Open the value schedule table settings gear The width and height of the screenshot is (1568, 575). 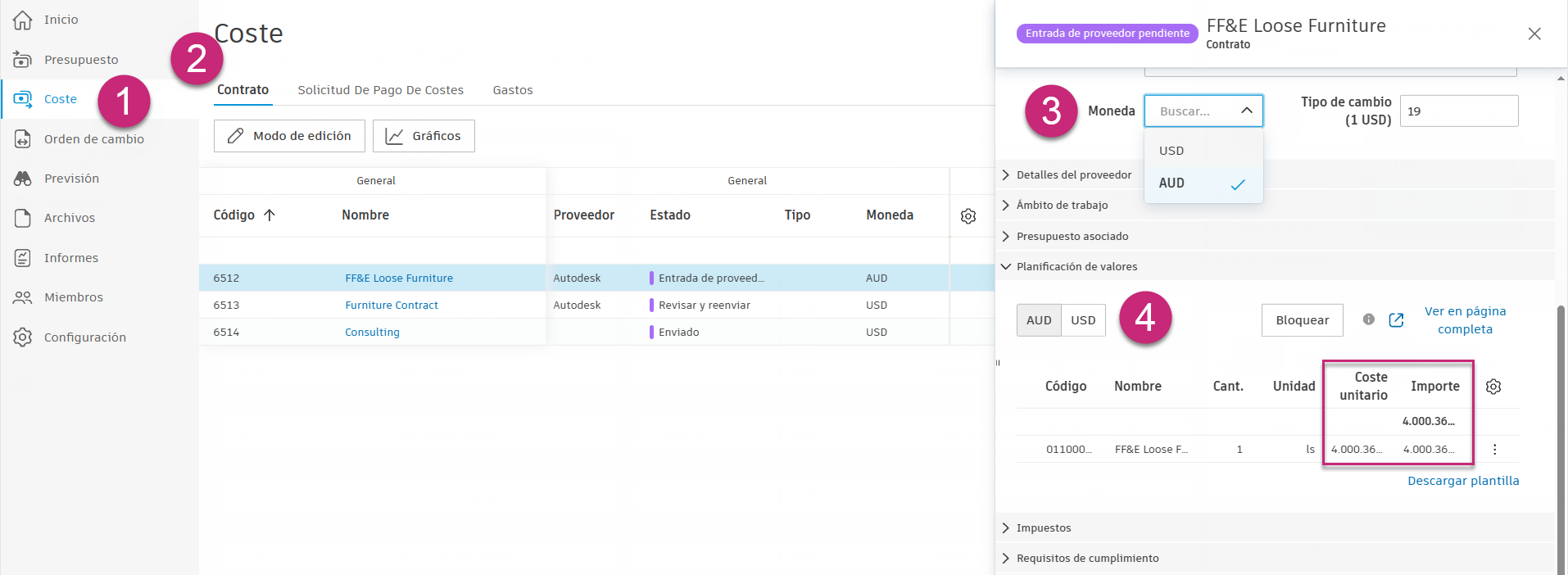(1493, 387)
